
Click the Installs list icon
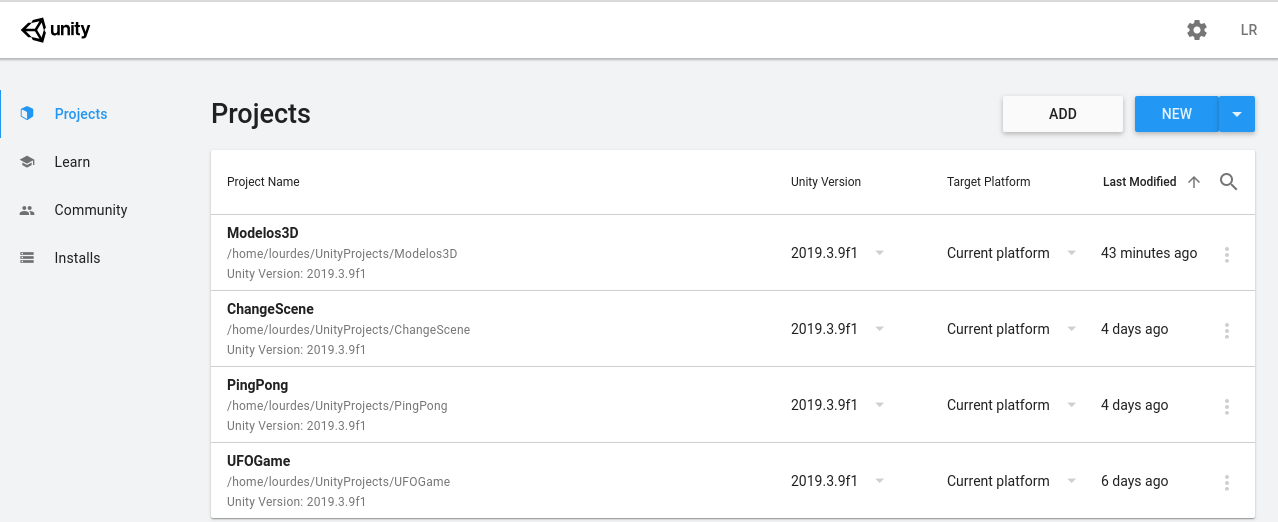(27, 258)
